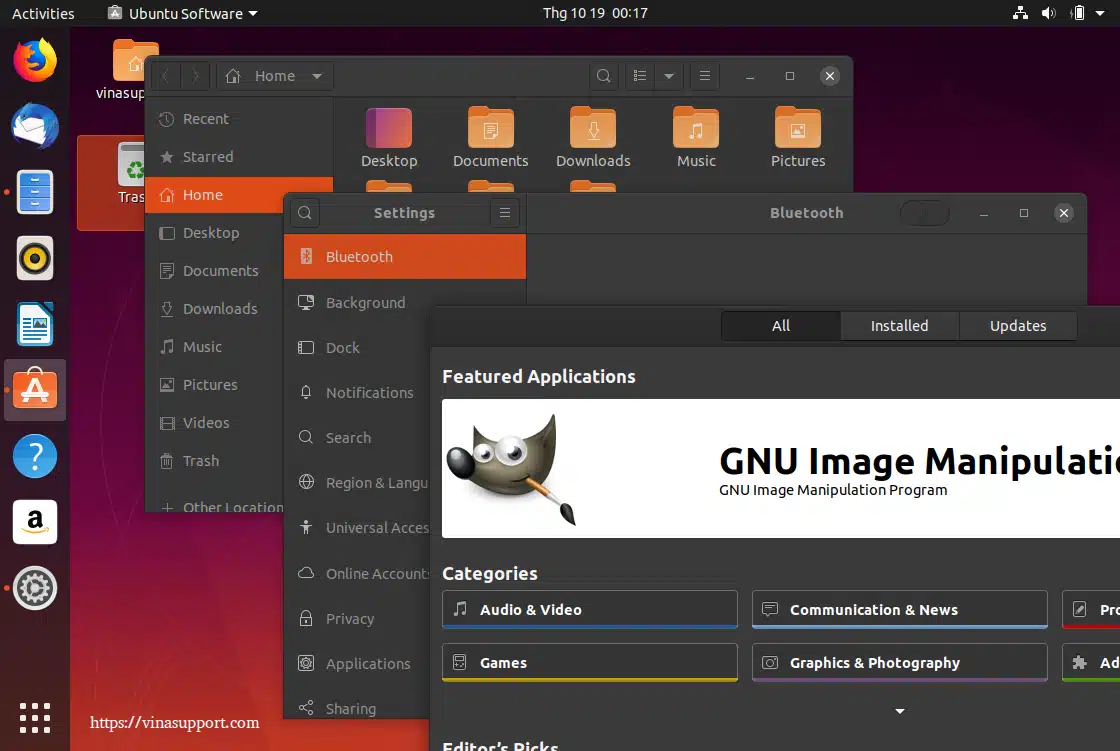Switch to the Updates tab

click(x=1017, y=326)
